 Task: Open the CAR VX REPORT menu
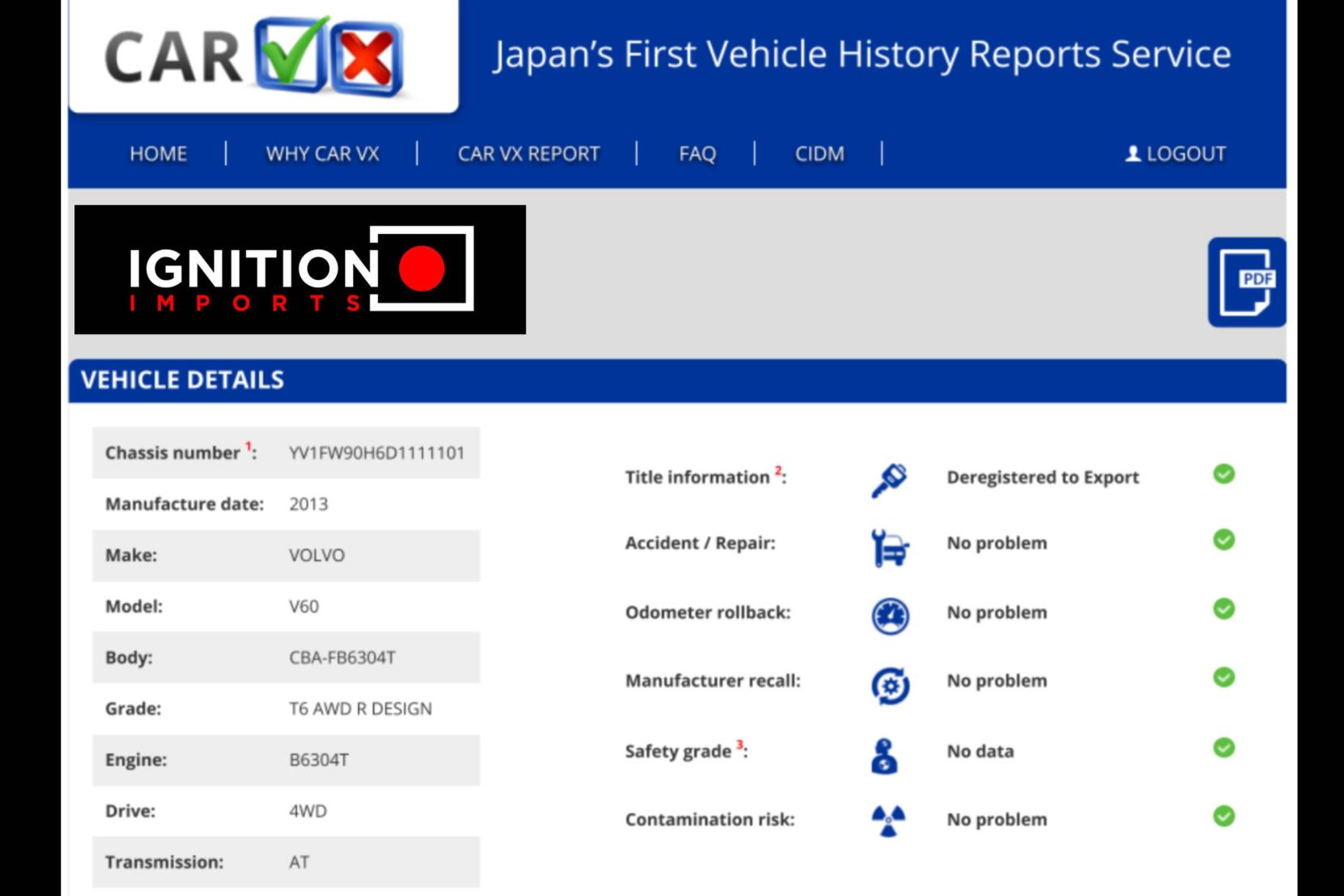pos(529,154)
